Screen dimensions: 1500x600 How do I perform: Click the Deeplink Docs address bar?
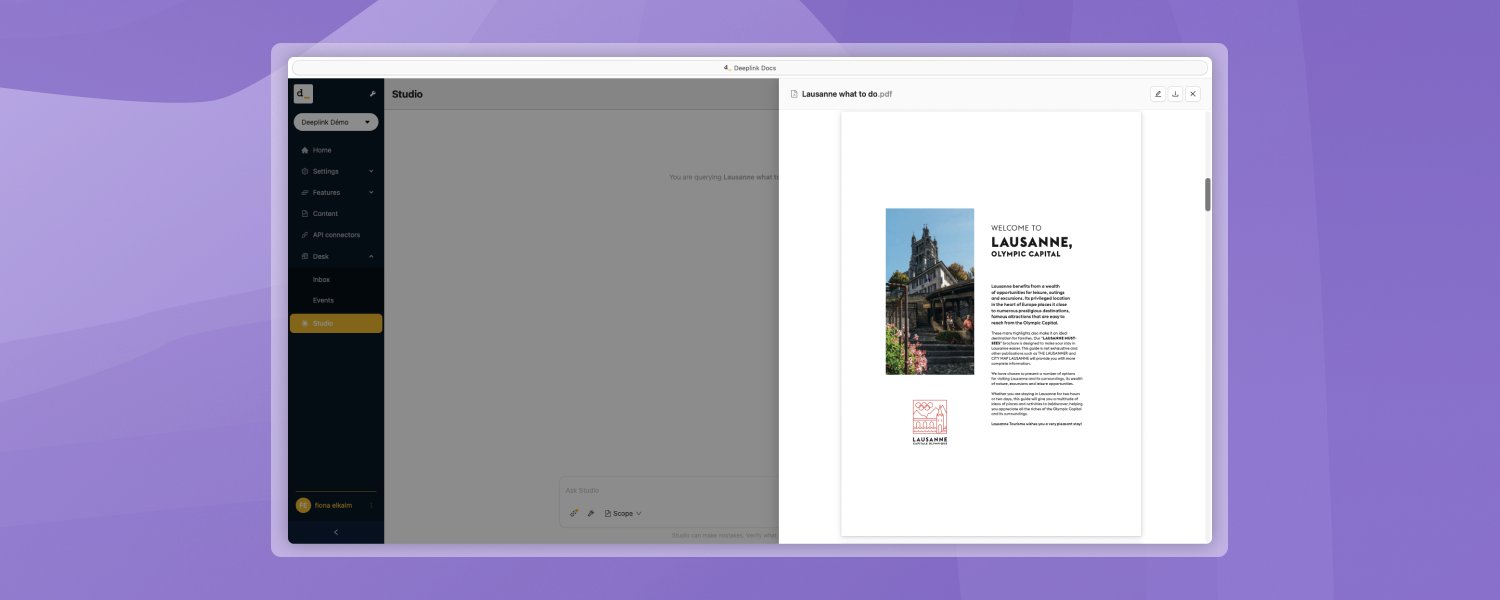pyautogui.click(x=750, y=67)
